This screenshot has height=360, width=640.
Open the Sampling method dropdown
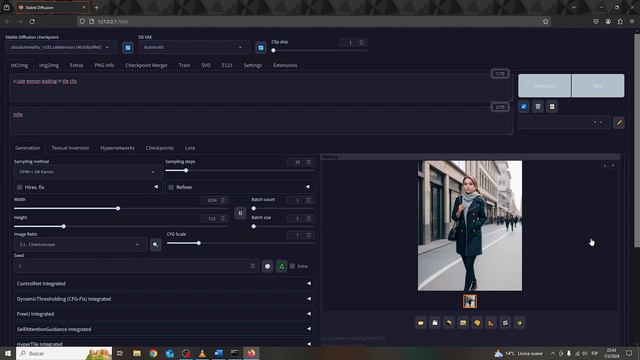(x=87, y=172)
